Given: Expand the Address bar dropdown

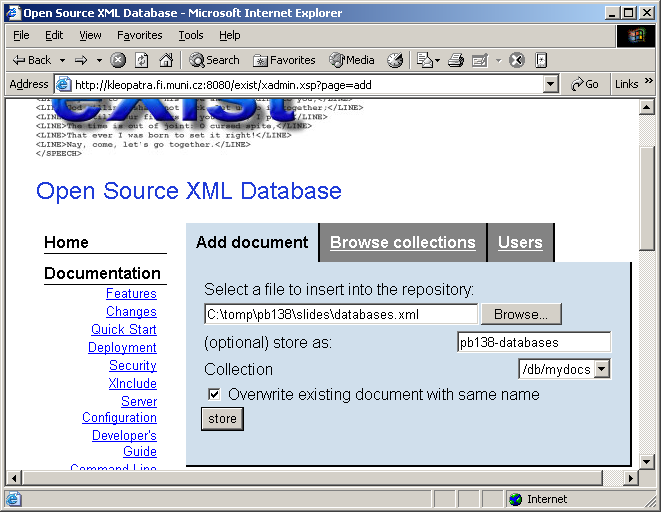Looking at the screenshot, I should click(x=550, y=84).
